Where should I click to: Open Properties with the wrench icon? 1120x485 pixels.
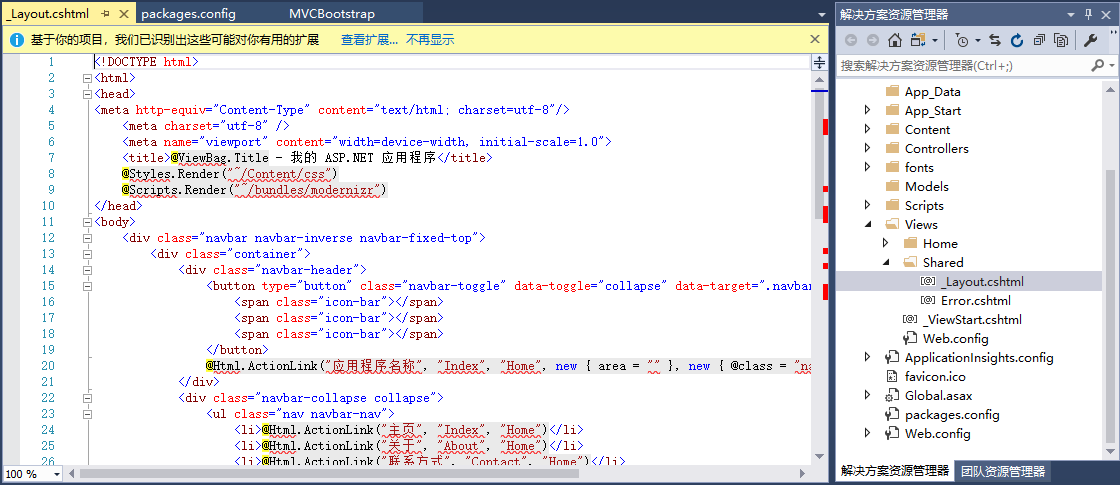tap(1090, 40)
